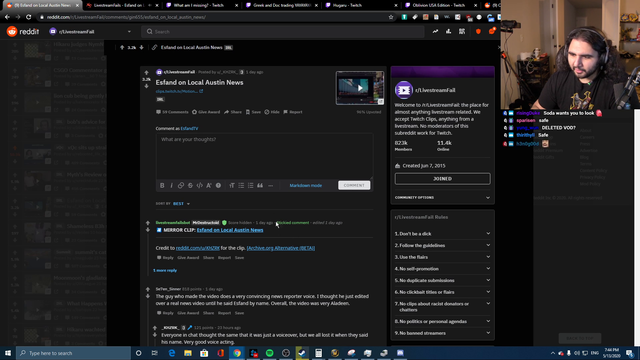The height and width of the screenshot is (360, 640).
Task: Apply italic formatting in comment editor
Action: [x=171, y=185]
